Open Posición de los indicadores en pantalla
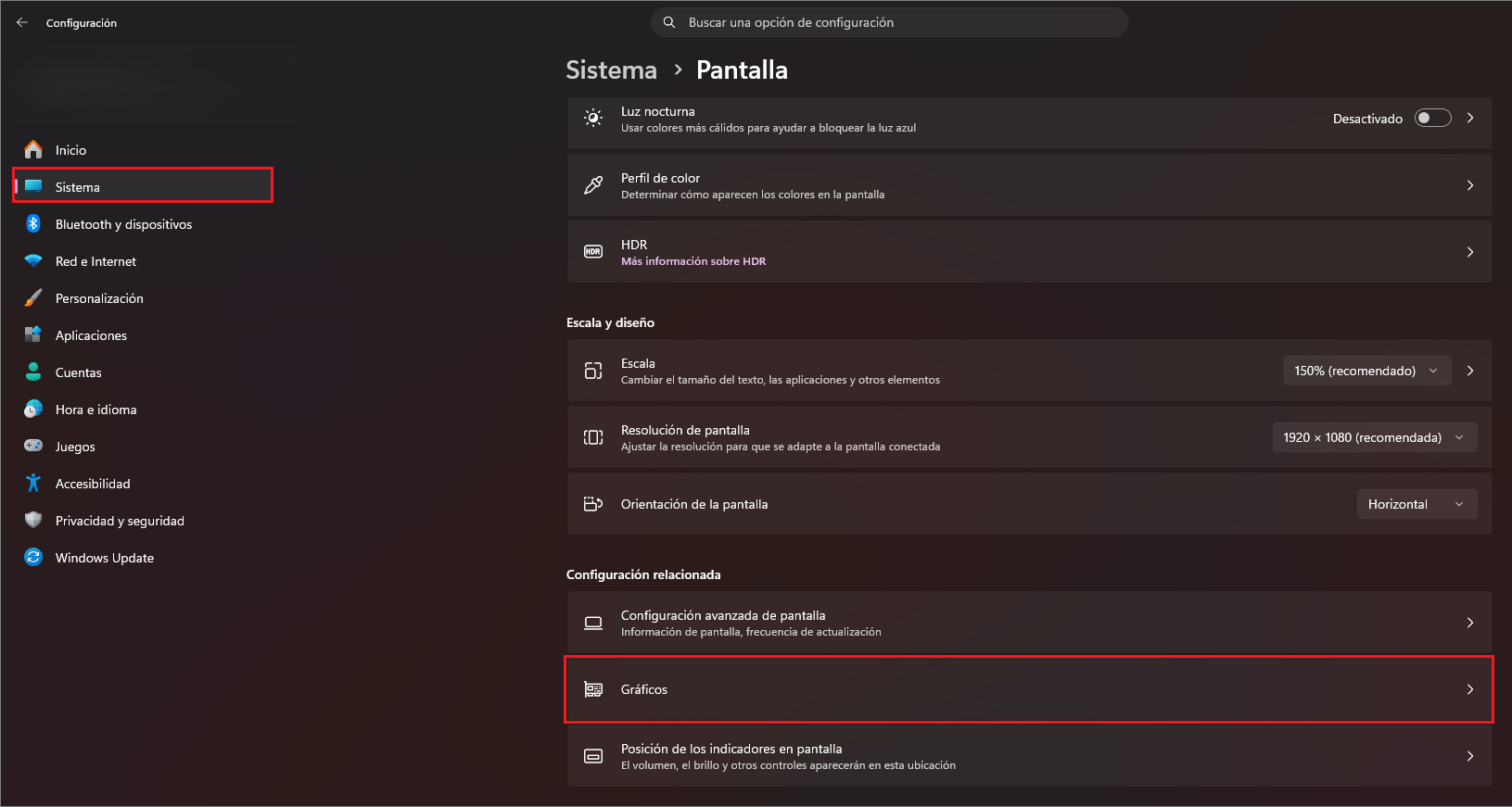The image size is (1512, 807). tap(1029, 756)
